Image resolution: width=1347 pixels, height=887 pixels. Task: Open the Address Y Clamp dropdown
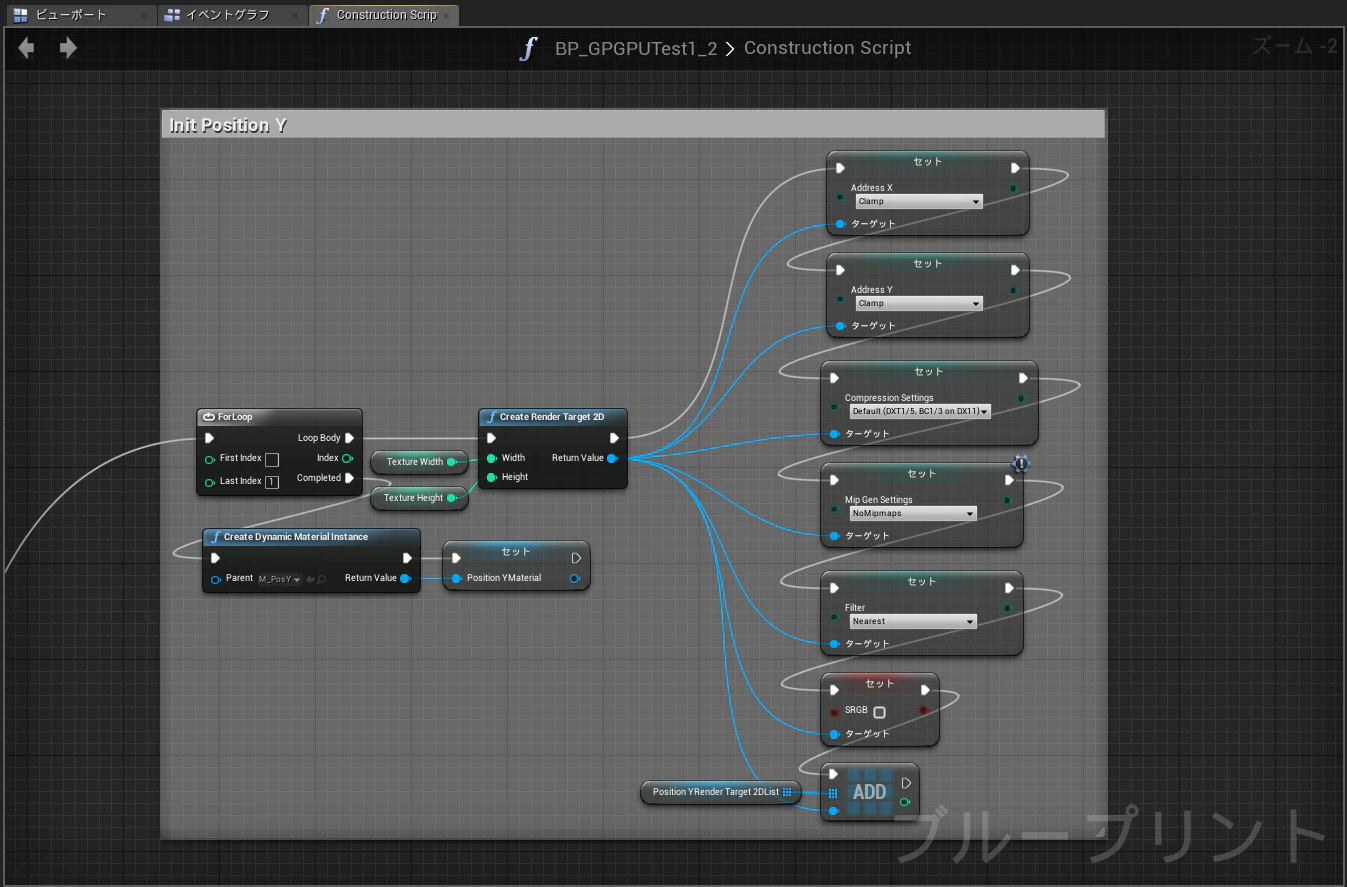tap(919, 303)
